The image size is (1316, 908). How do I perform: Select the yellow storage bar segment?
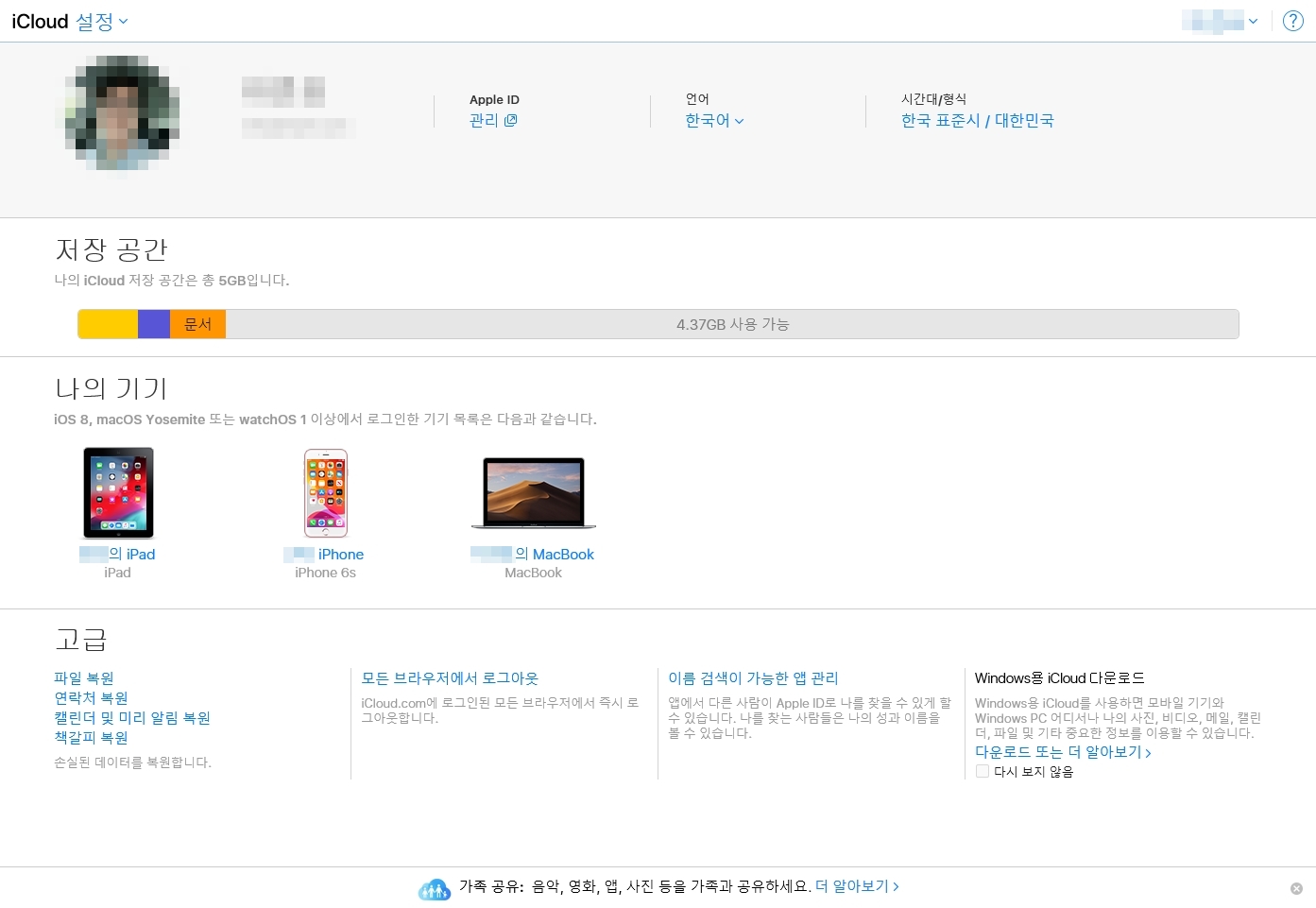pos(108,324)
